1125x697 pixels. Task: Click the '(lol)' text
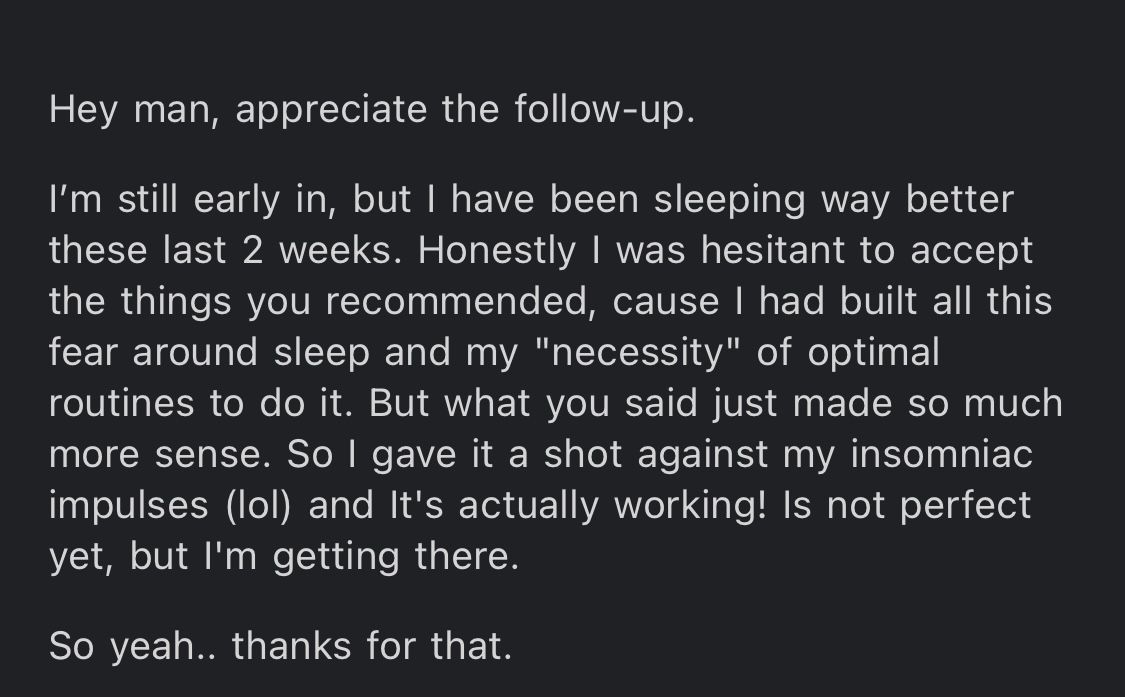click(259, 506)
